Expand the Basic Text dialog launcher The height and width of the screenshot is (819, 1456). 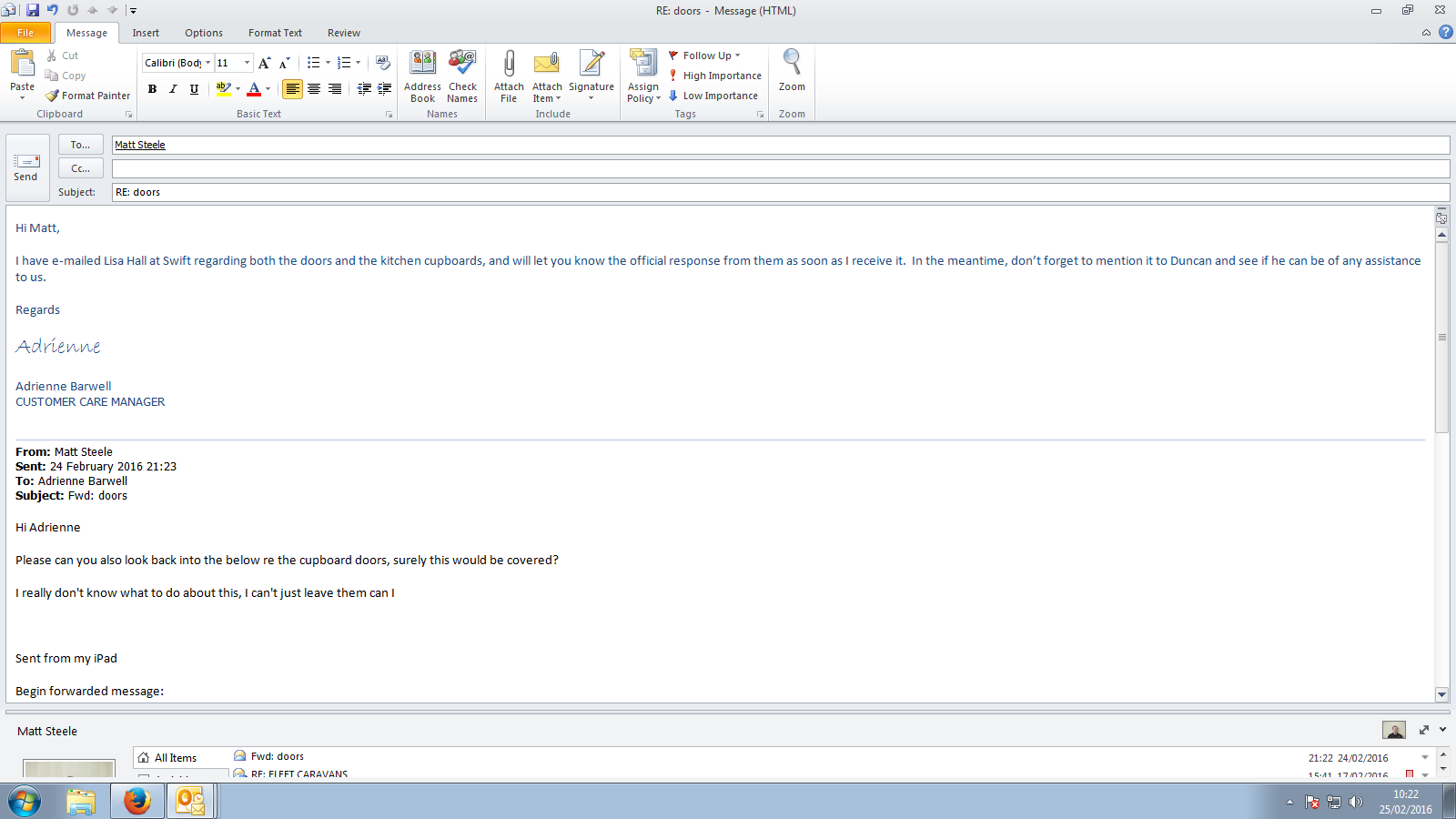click(389, 115)
